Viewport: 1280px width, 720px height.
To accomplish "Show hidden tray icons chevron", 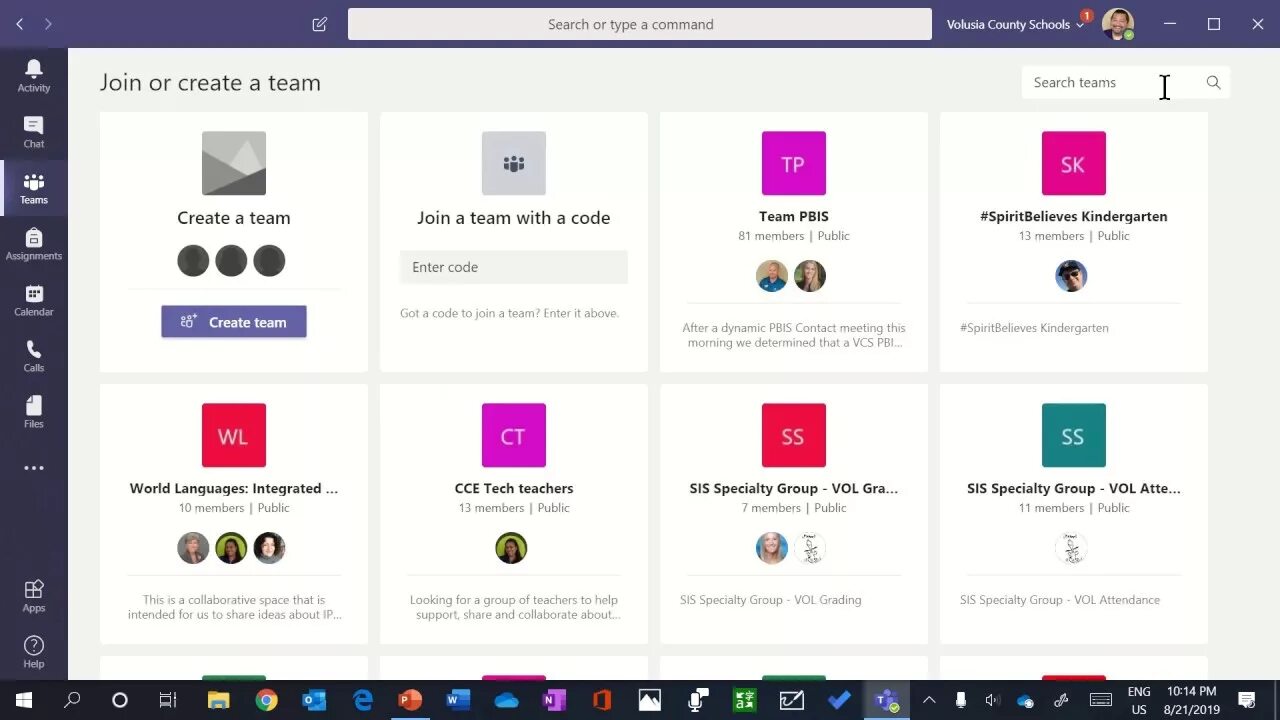I will [x=929, y=700].
